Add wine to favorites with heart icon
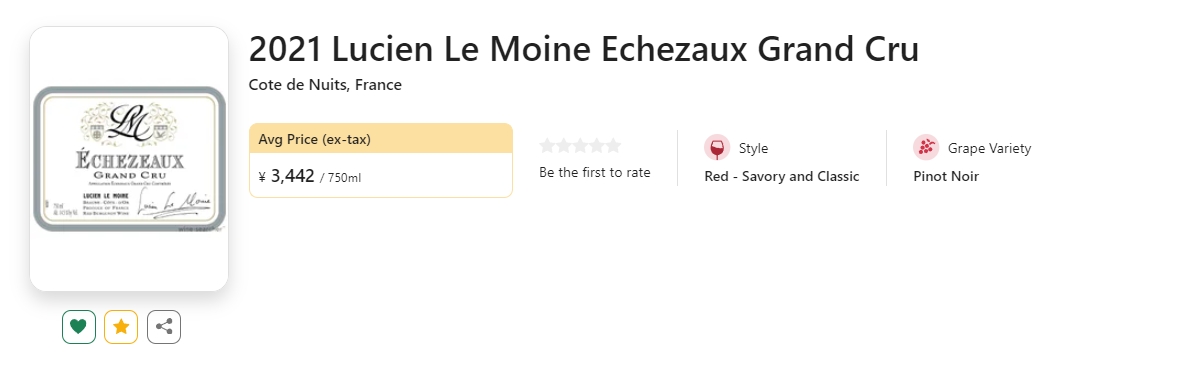Viewport: 1194px width, 370px height. tap(78, 327)
